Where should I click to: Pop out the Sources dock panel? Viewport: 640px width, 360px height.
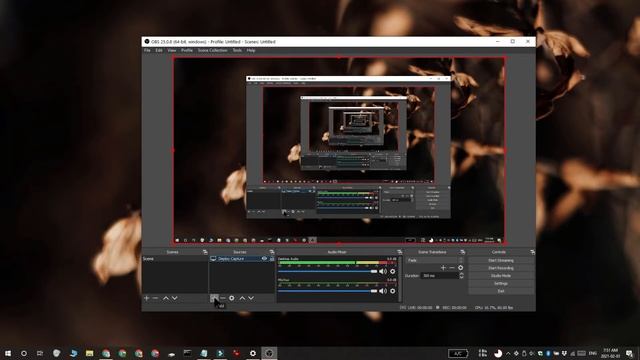[272, 252]
